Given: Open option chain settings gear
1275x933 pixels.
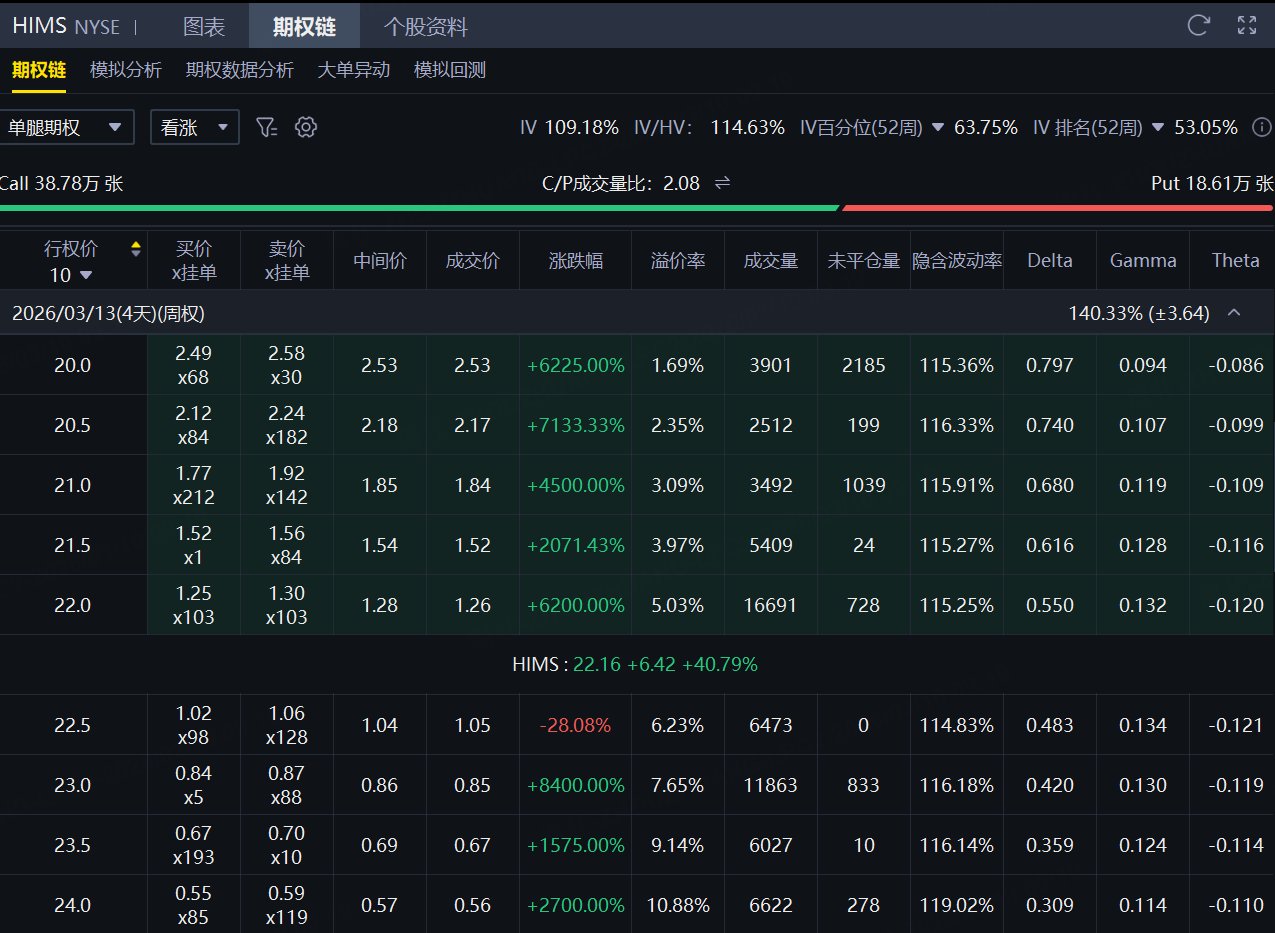Looking at the screenshot, I should (306, 127).
